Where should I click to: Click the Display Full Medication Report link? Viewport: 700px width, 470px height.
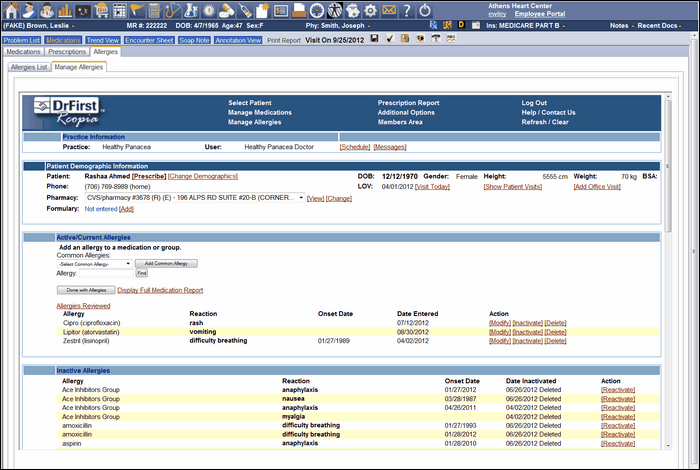pos(160,290)
